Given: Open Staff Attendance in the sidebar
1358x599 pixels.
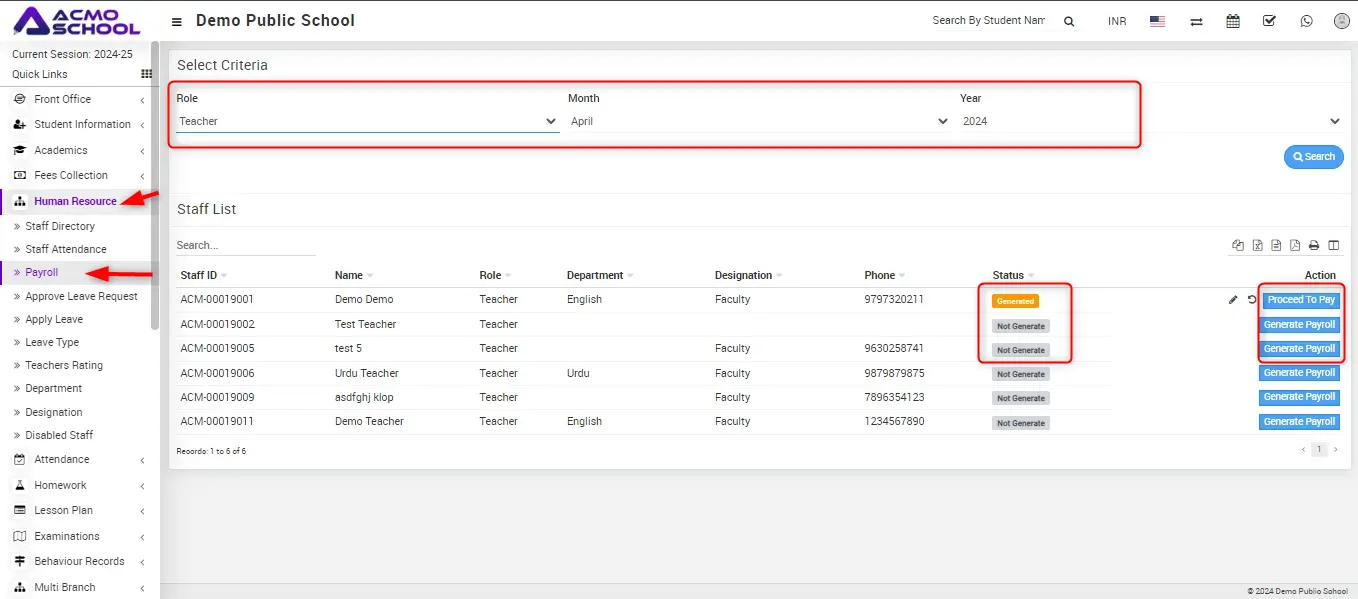Looking at the screenshot, I should coord(66,249).
